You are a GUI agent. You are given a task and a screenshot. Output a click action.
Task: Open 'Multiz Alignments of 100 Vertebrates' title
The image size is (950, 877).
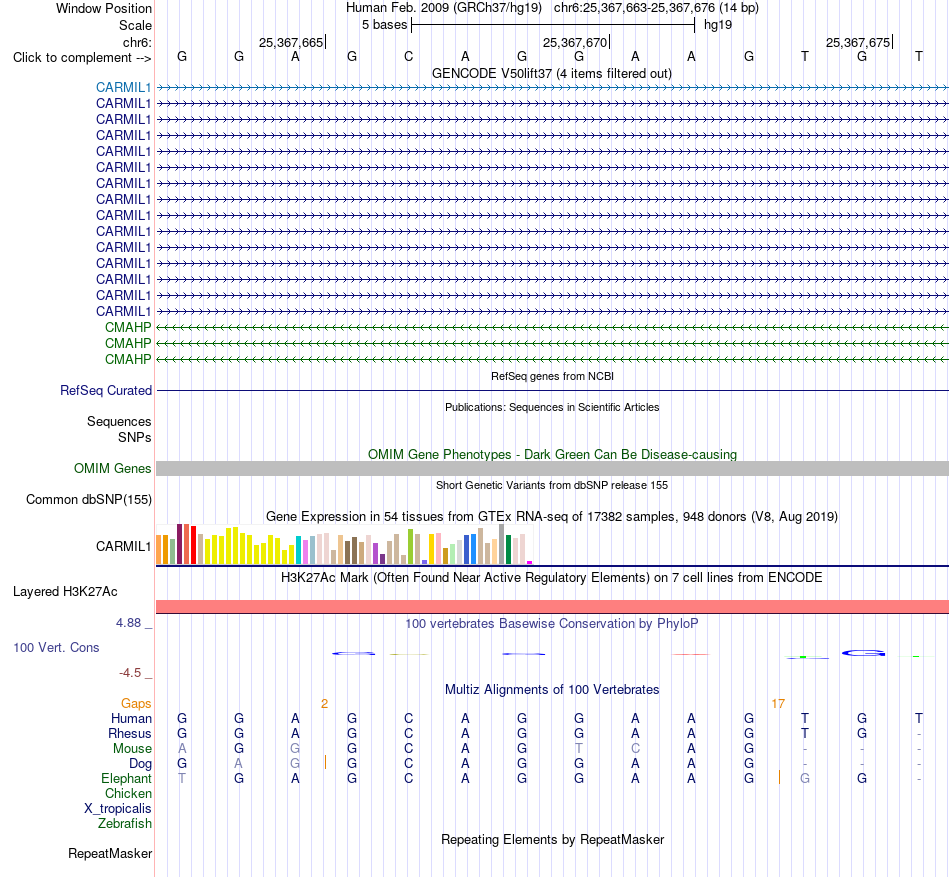click(x=552, y=689)
